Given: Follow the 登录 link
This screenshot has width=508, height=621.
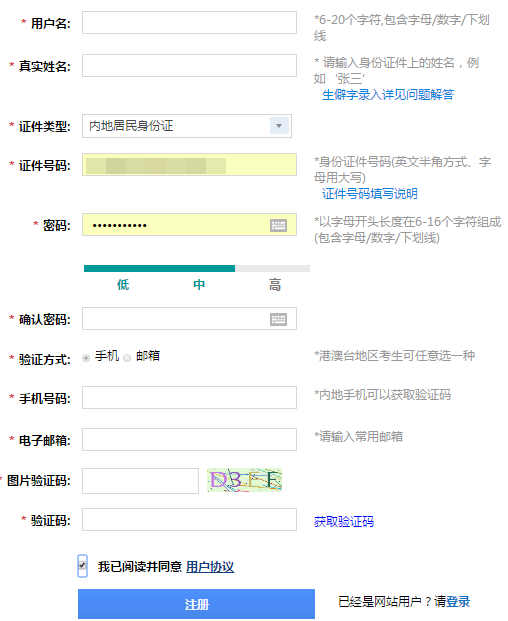Looking at the screenshot, I should point(458,602).
